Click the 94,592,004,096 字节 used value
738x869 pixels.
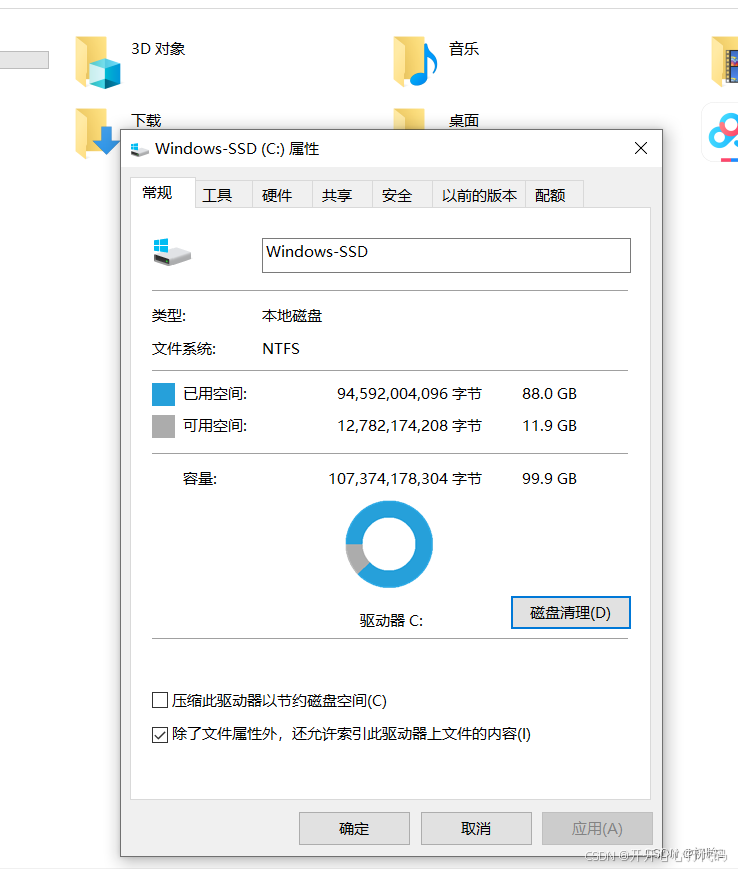[409, 393]
